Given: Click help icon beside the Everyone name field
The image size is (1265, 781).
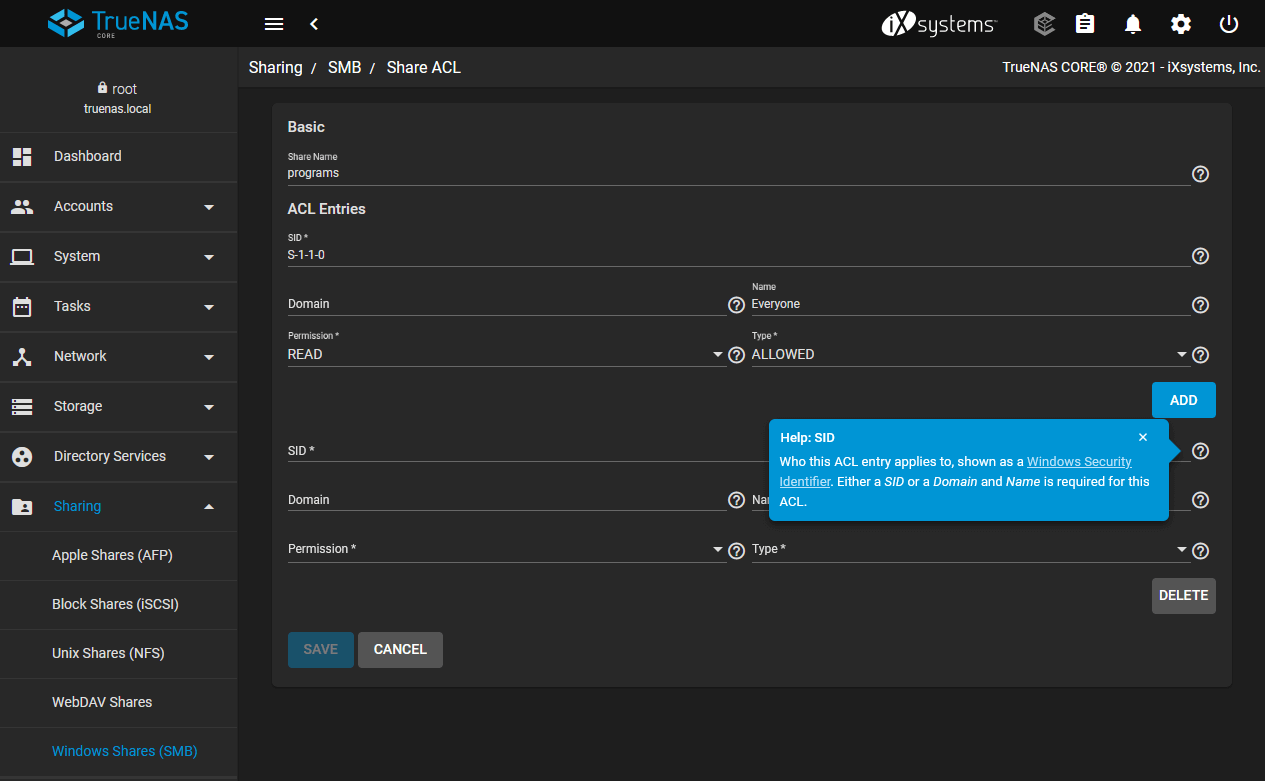Looking at the screenshot, I should click(x=1201, y=305).
